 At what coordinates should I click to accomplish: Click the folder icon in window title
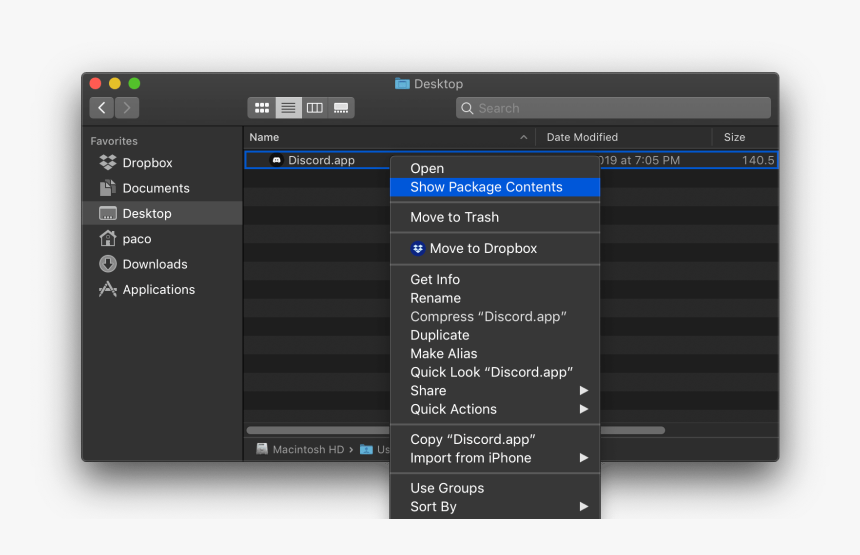[x=402, y=84]
